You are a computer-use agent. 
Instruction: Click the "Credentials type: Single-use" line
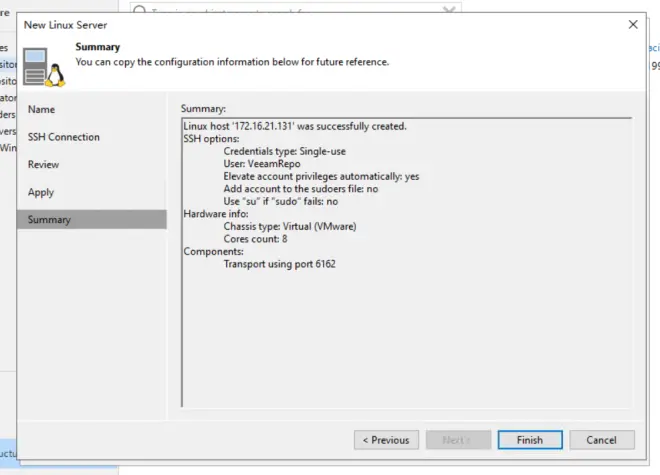pos(285,151)
